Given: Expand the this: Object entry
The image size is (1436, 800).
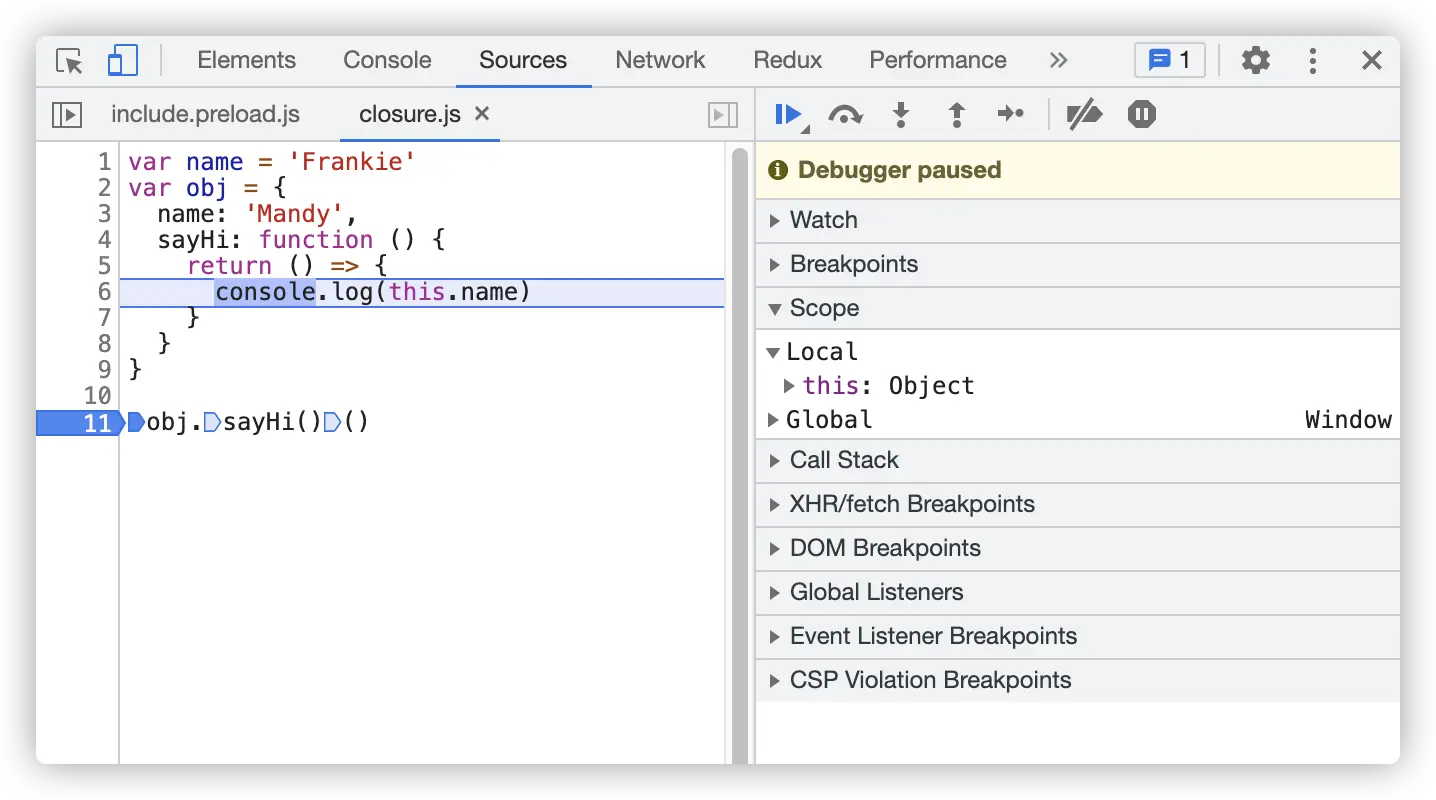Looking at the screenshot, I should coord(789,386).
